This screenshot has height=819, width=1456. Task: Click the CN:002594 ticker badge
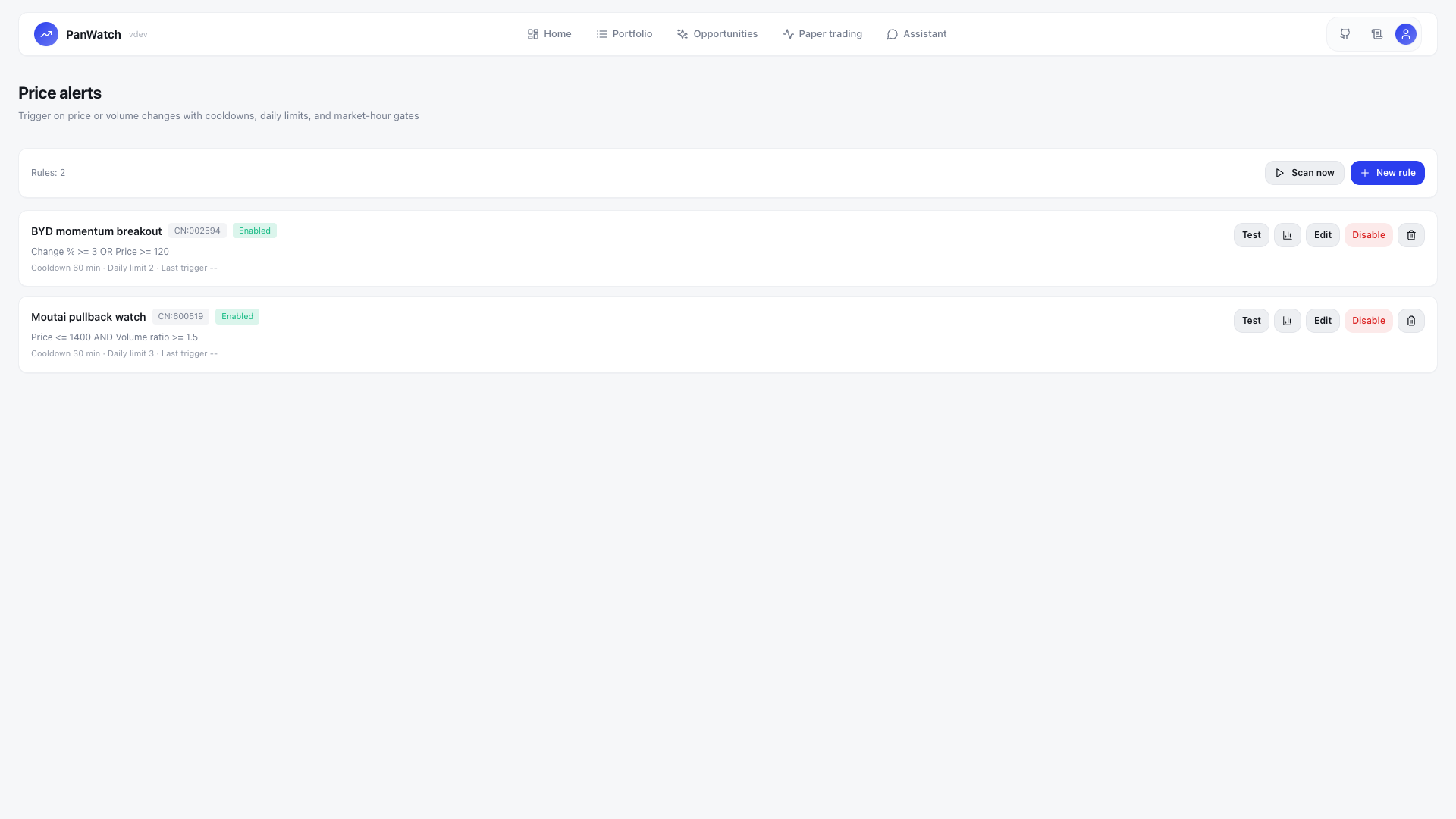[197, 231]
